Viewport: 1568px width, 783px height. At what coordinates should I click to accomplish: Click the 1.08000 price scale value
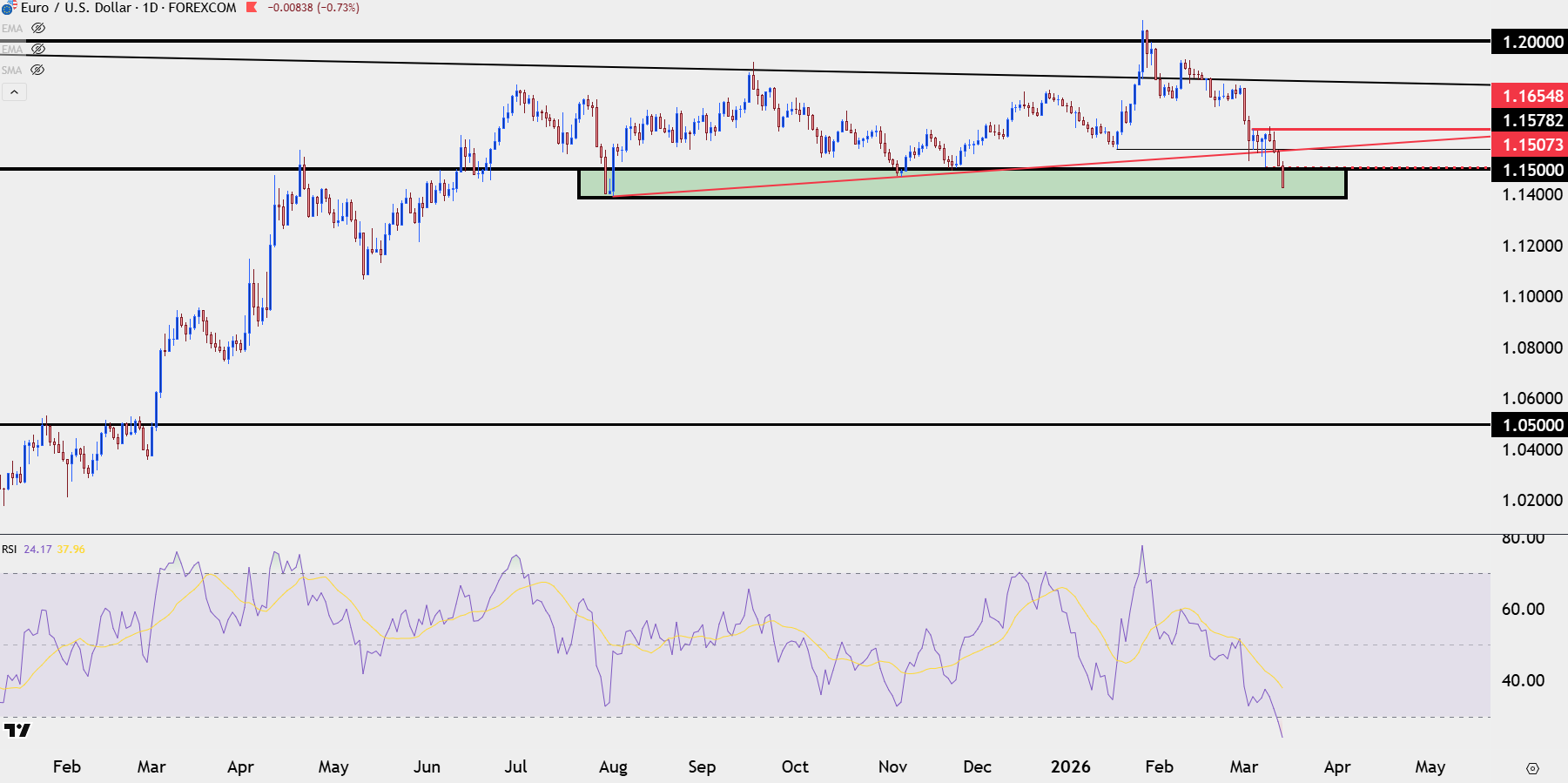coord(1532,348)
